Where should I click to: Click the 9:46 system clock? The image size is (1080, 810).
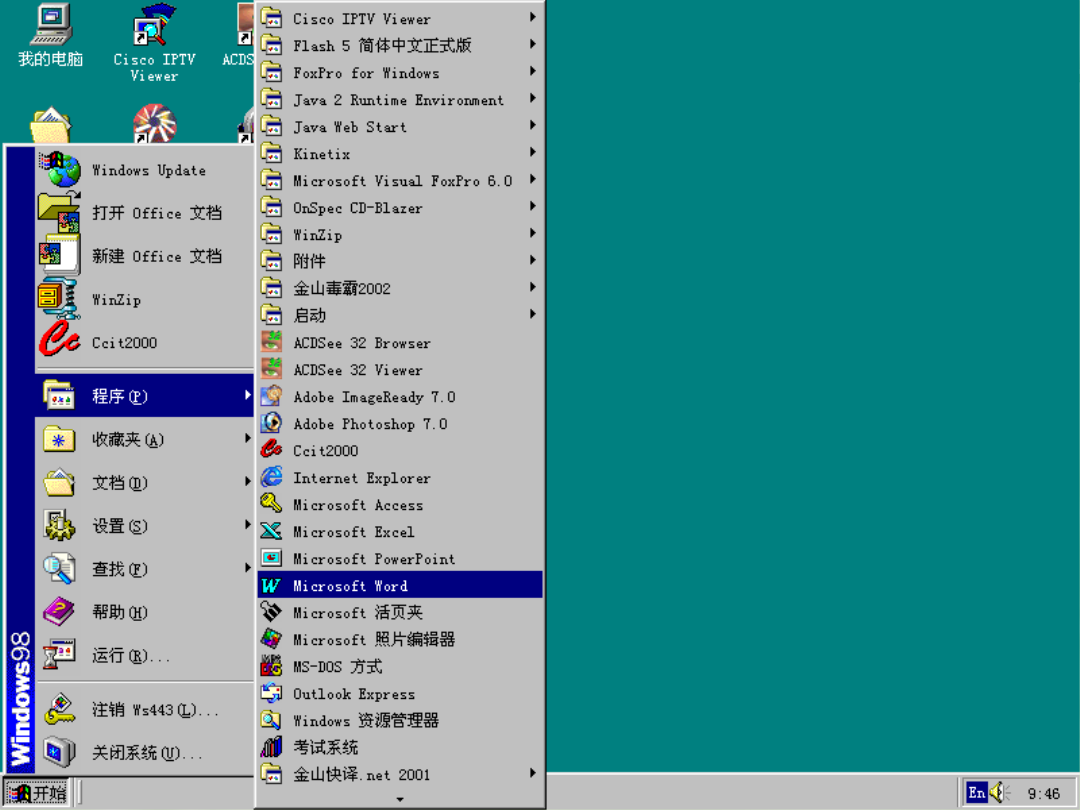click(1043, 793)
